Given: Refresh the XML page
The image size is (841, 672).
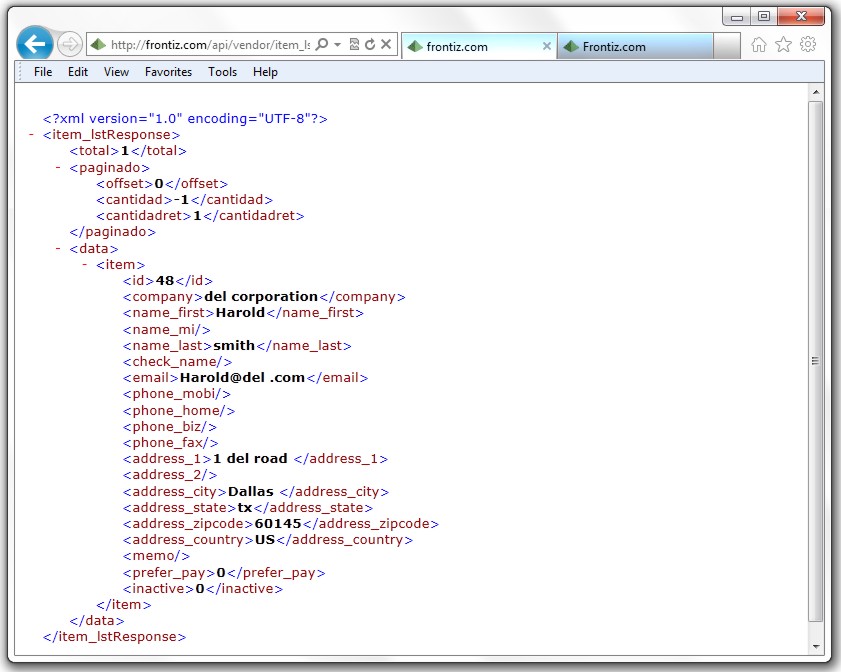Looking at the screenshot, I should (370, 44).
